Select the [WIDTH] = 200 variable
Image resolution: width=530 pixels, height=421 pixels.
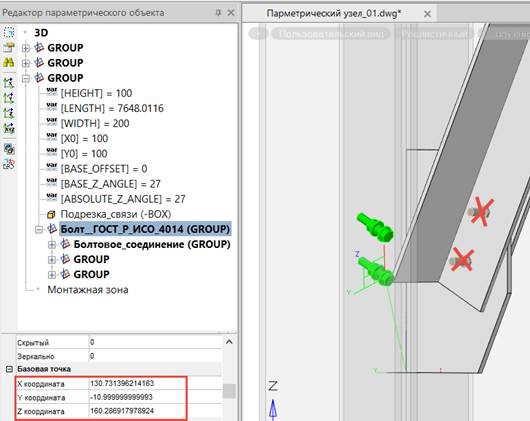pyautogui.click(x=95, y=123)
